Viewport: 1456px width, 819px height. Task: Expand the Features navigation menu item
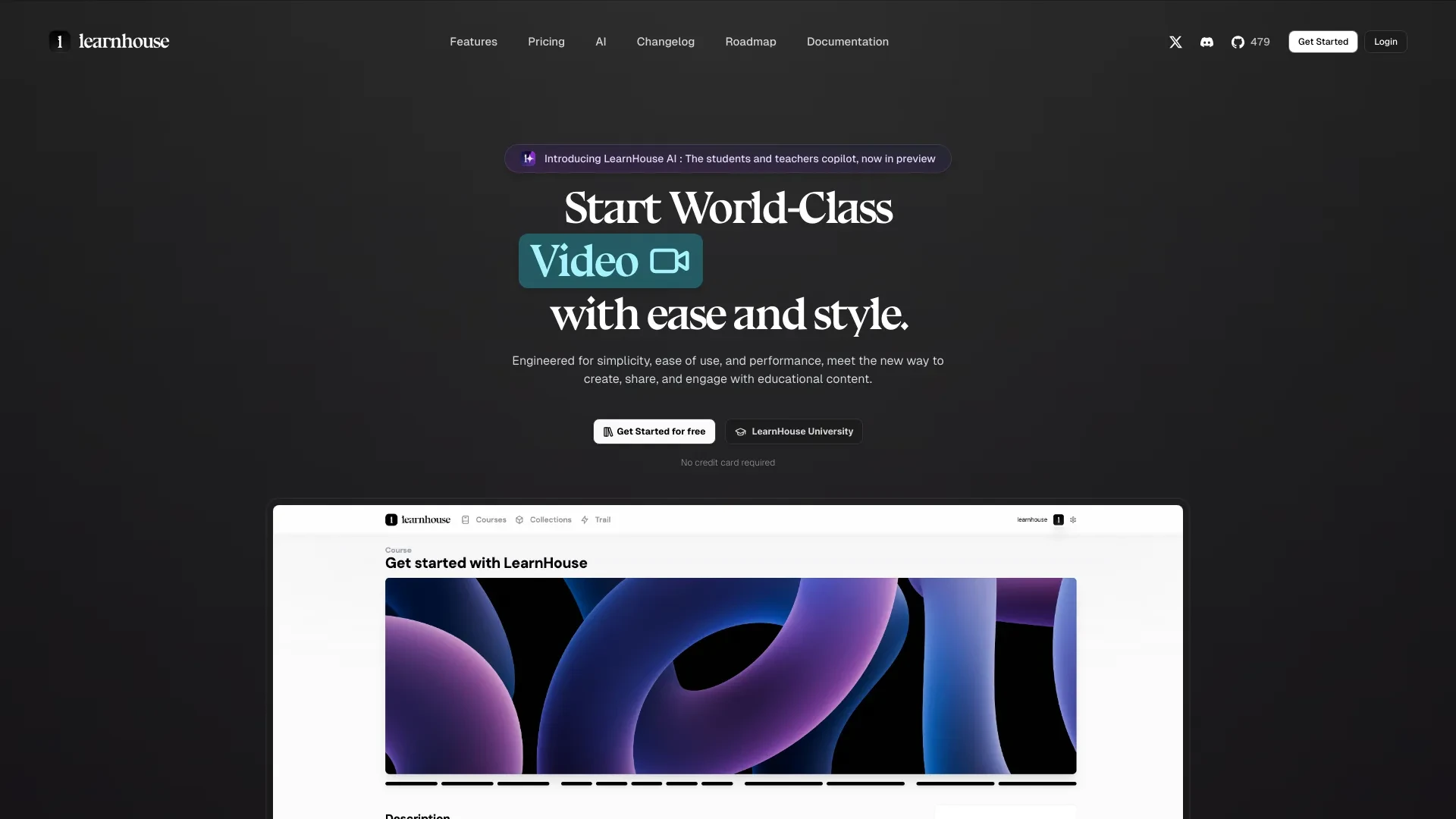[x=474, y=41]
